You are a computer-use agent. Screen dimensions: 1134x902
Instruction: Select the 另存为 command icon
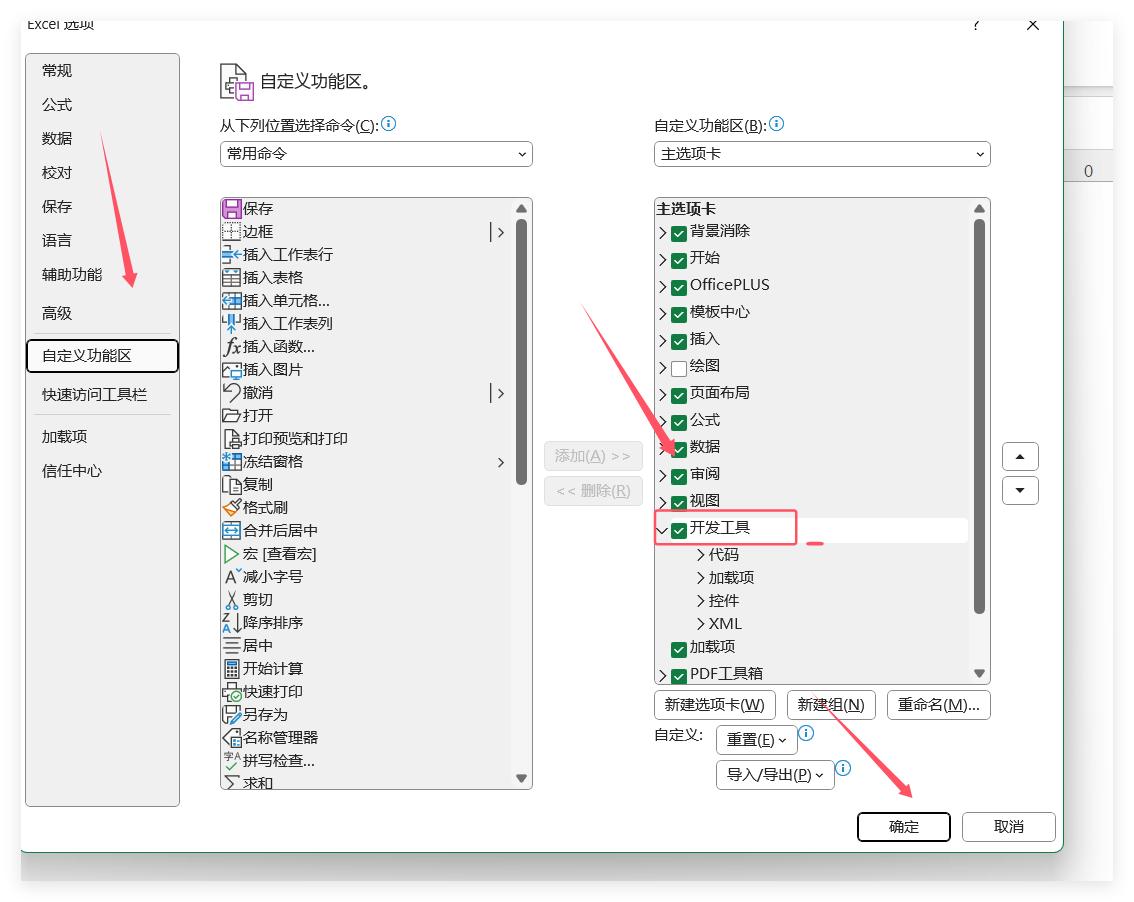231,715
